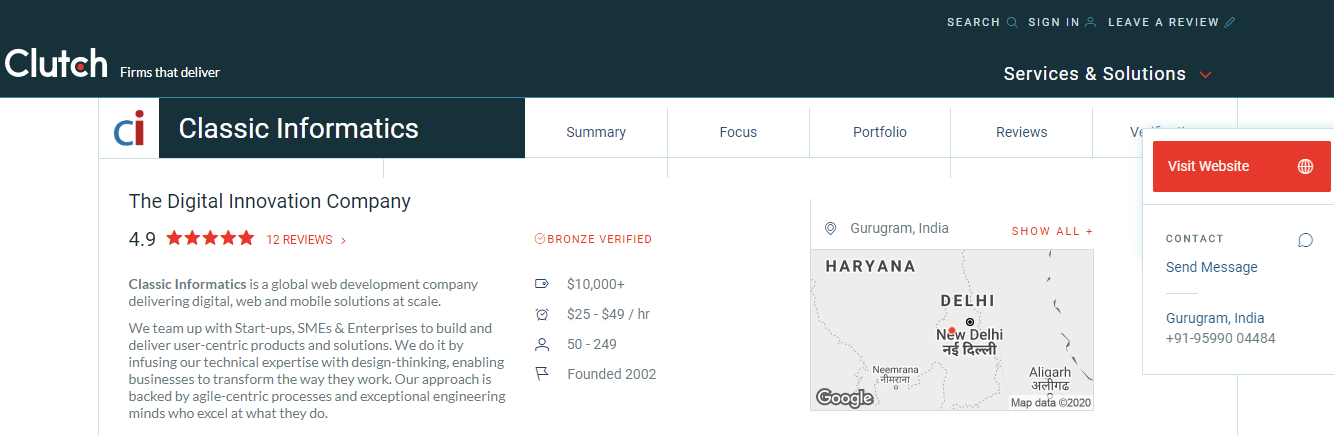Switch to the Reviews tab
1334x435 pixels.
[1022, 132]
